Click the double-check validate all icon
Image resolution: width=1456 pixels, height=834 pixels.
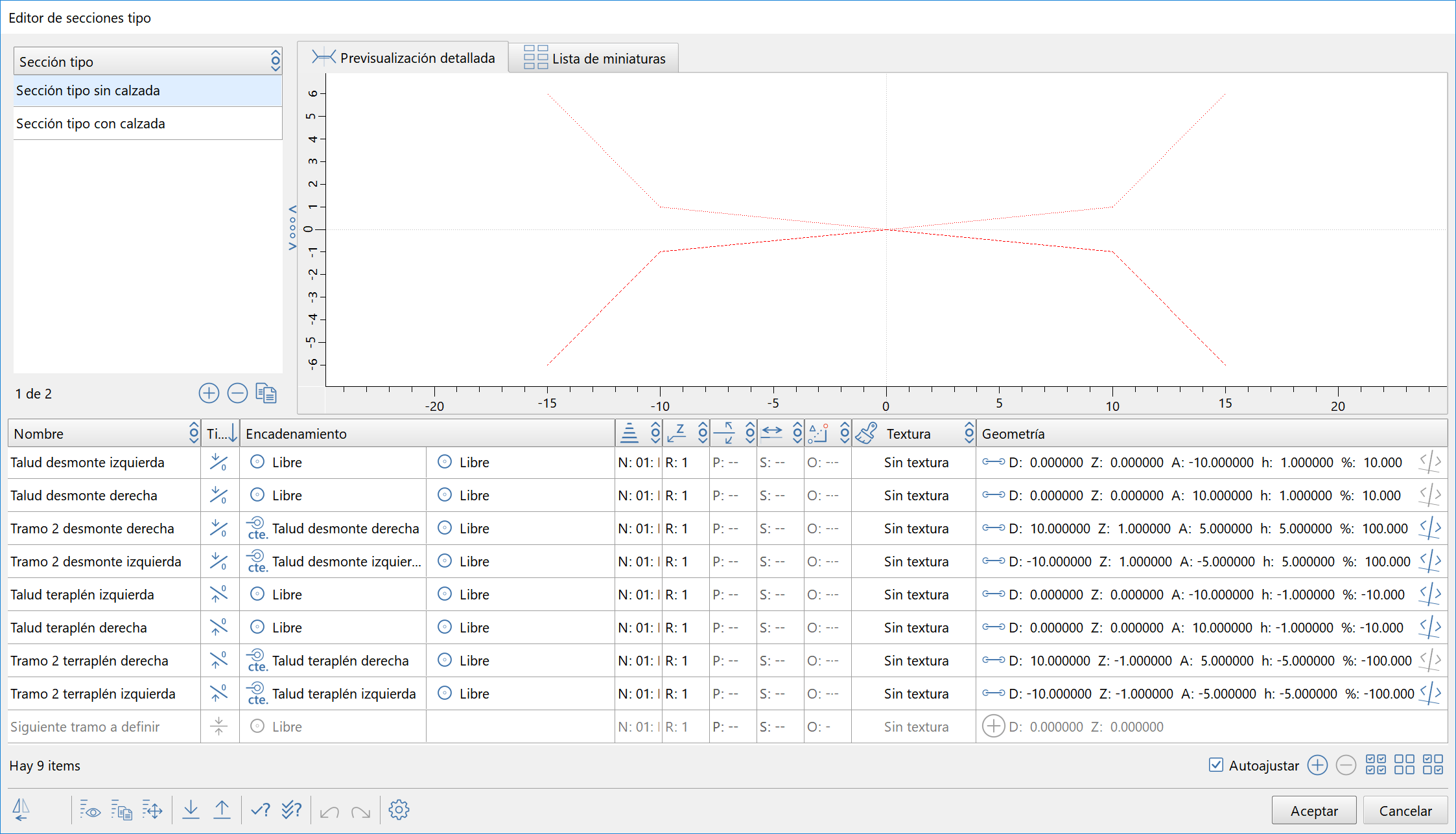[x=292, y=809]
